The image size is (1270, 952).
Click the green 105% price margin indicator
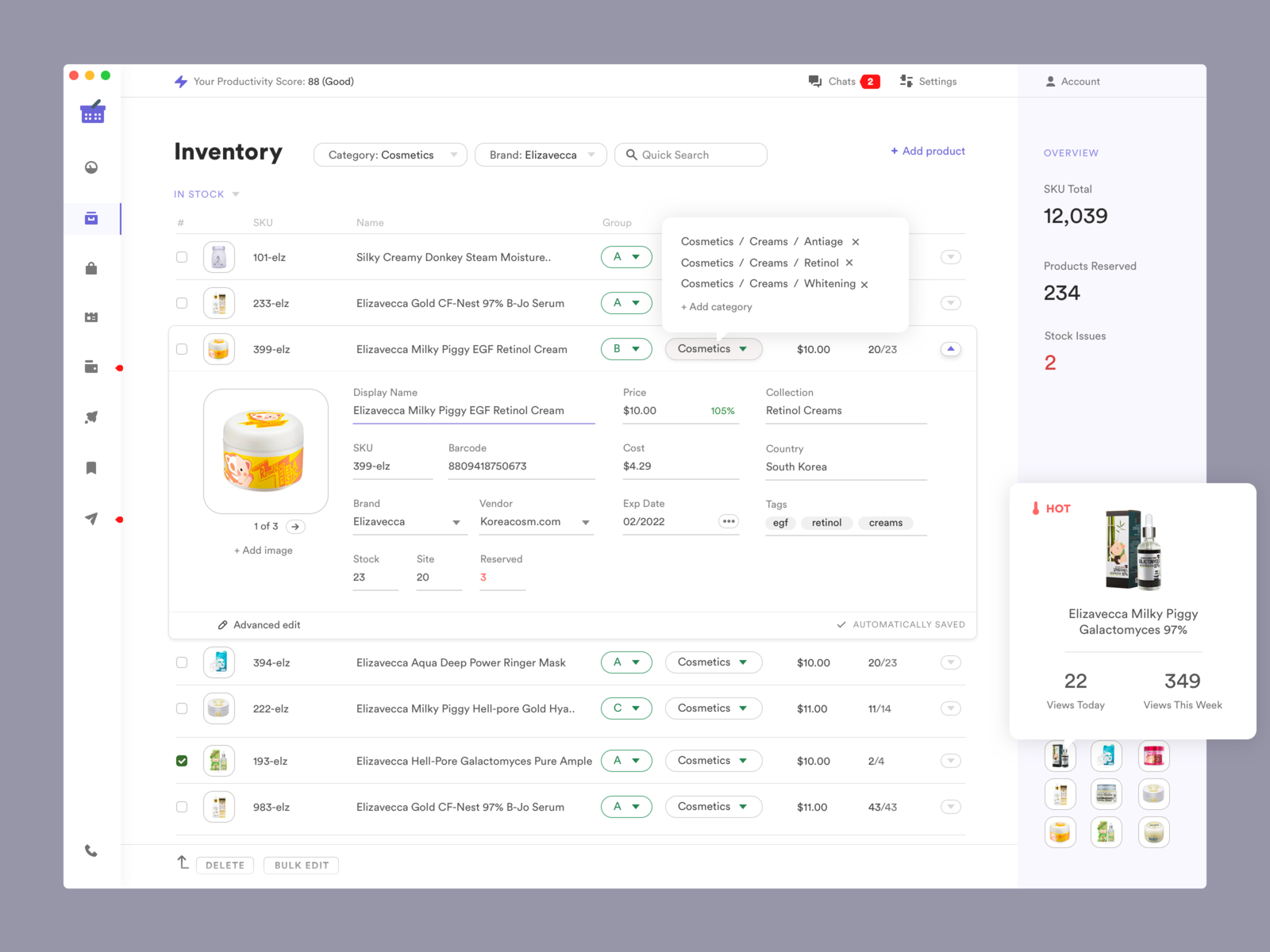(x=723, y=411)
